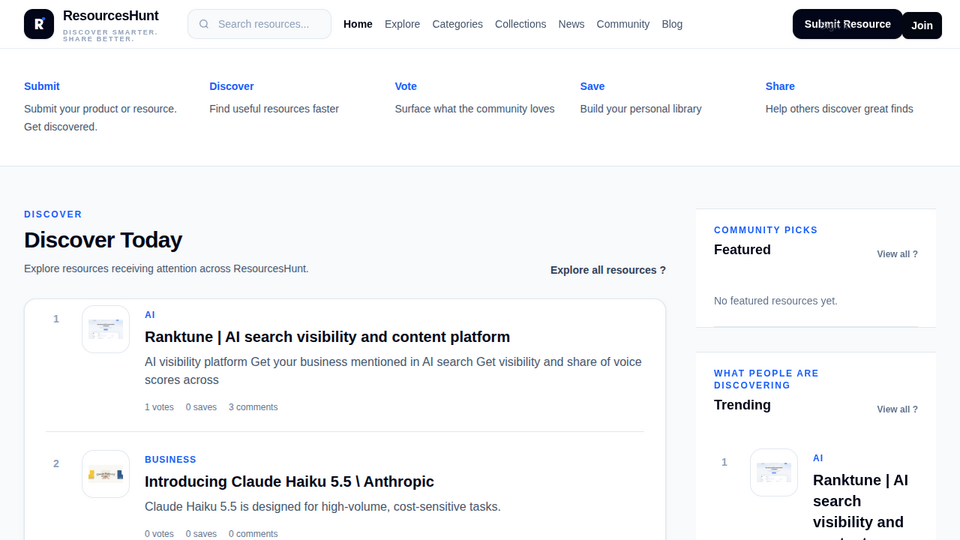Click the 0 comments text for Claude Haiku
The image size is (960, 540).
tap(253, 534)
